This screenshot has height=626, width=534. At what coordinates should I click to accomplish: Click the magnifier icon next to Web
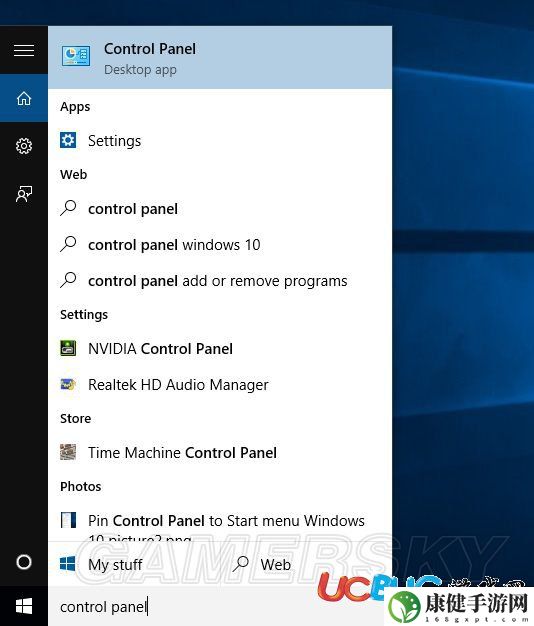point(241,564)
